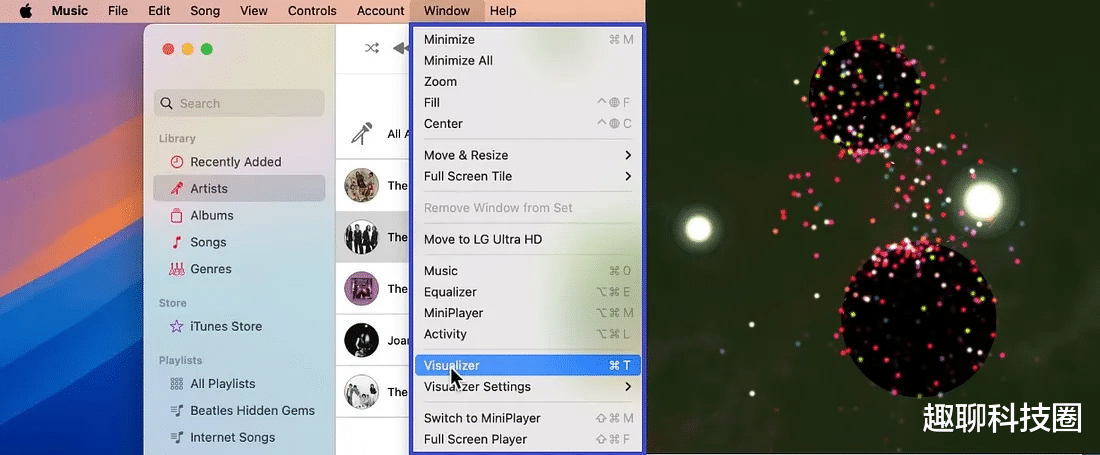Select Songs in the sidebar
This screenshot has height=455, width=1100.
tap(239, 242)
